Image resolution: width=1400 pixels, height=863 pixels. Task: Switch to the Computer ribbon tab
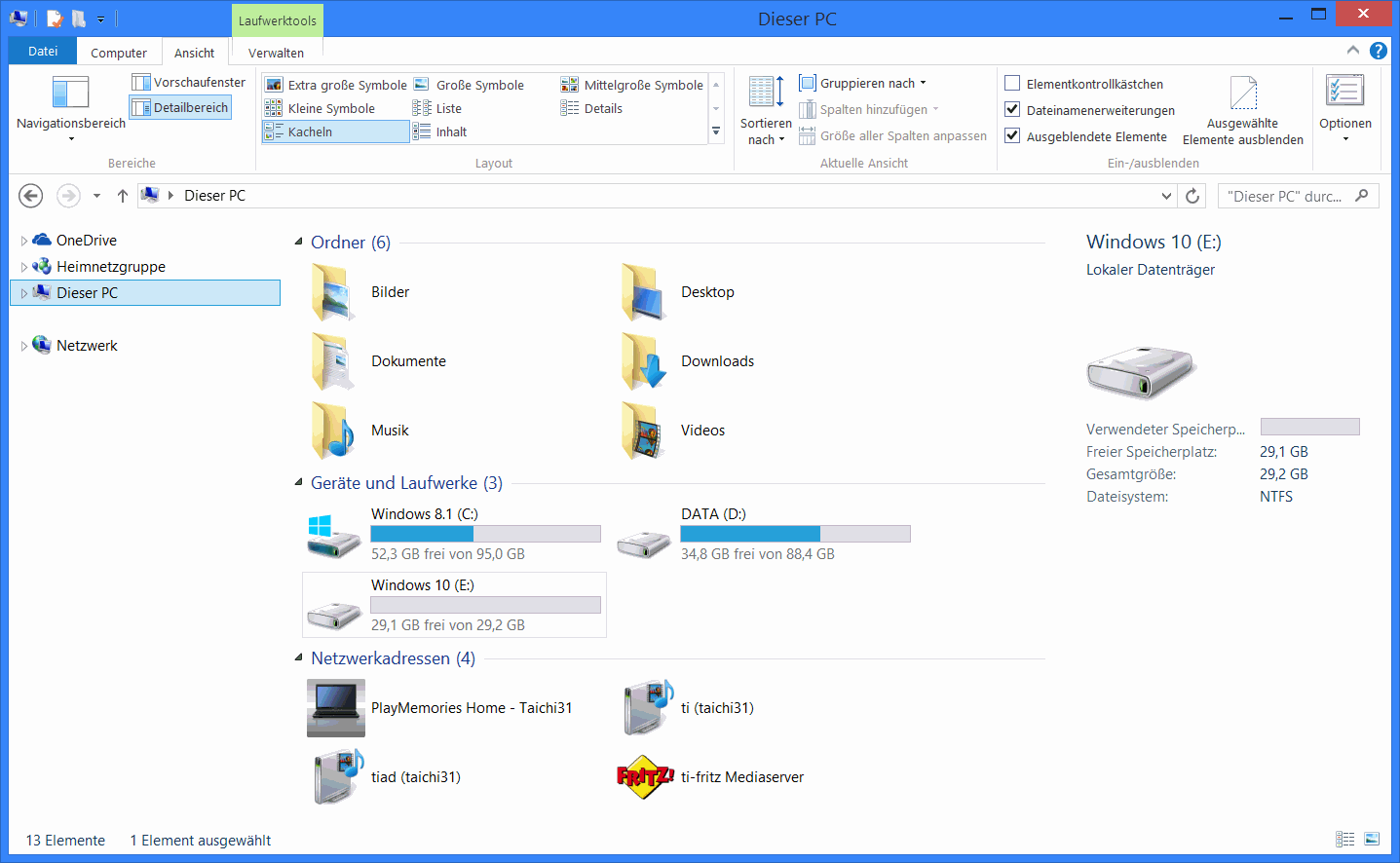point(119,53)
